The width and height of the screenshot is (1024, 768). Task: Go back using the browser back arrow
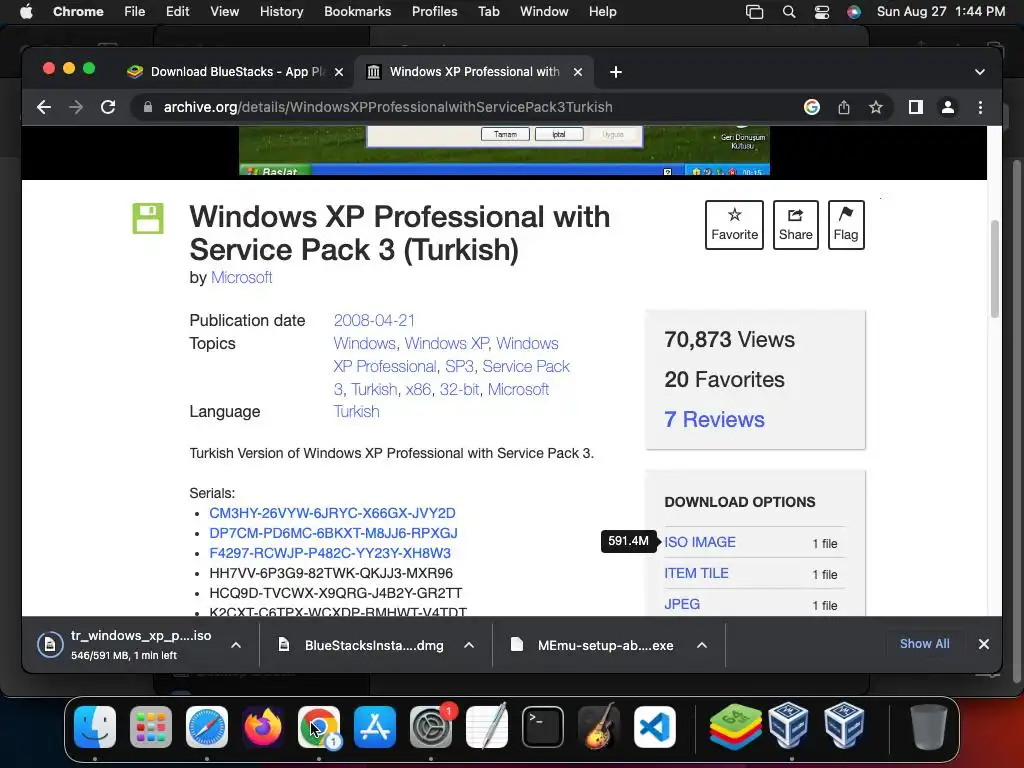click(44, 107)
